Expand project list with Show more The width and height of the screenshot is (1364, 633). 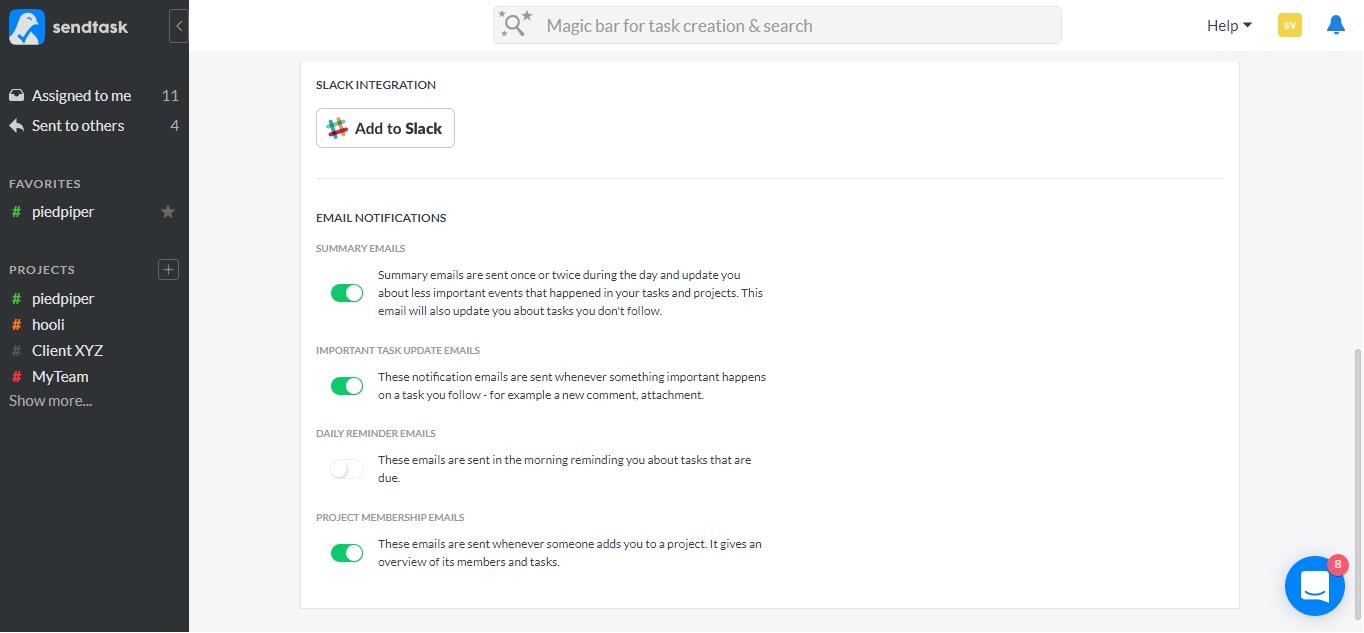[x=50, y=401]
